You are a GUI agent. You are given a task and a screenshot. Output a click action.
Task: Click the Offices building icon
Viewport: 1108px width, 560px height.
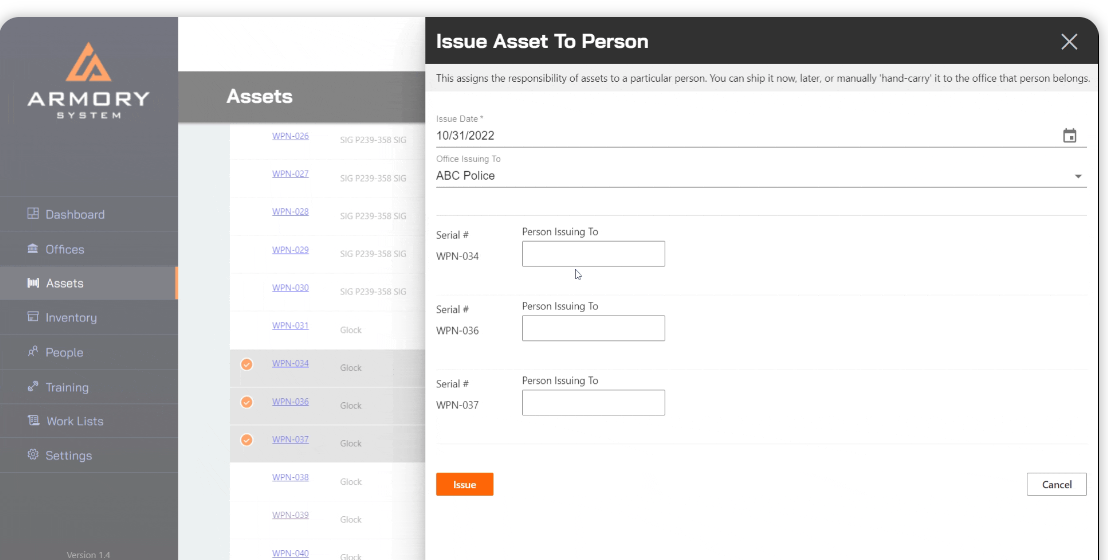33,249
